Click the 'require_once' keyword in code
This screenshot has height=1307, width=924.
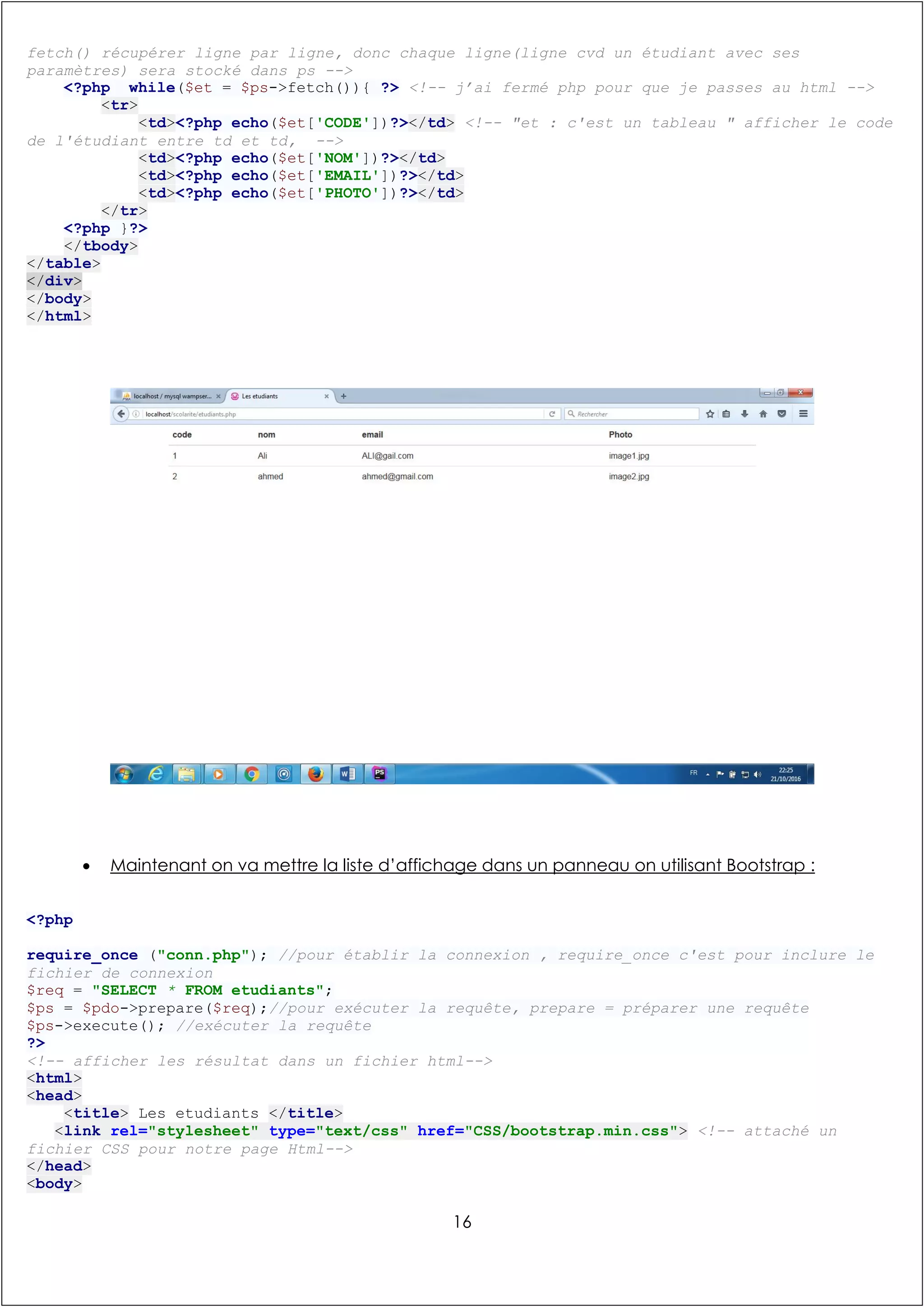83,956
